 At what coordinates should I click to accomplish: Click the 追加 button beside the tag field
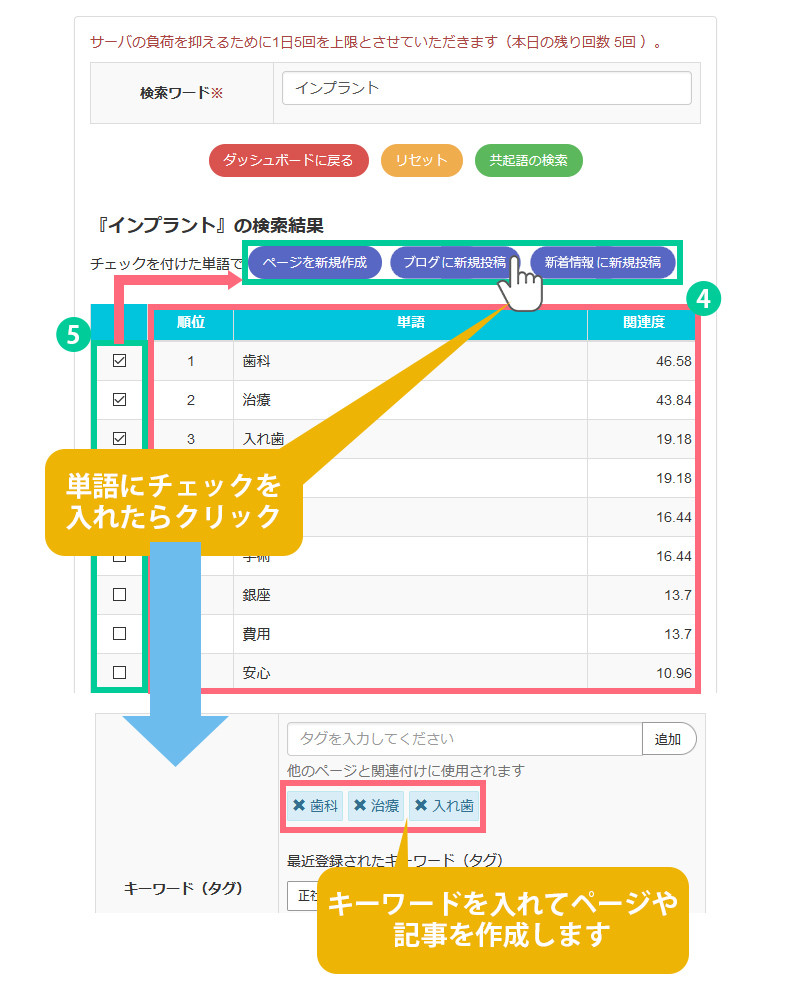(668, 739)
